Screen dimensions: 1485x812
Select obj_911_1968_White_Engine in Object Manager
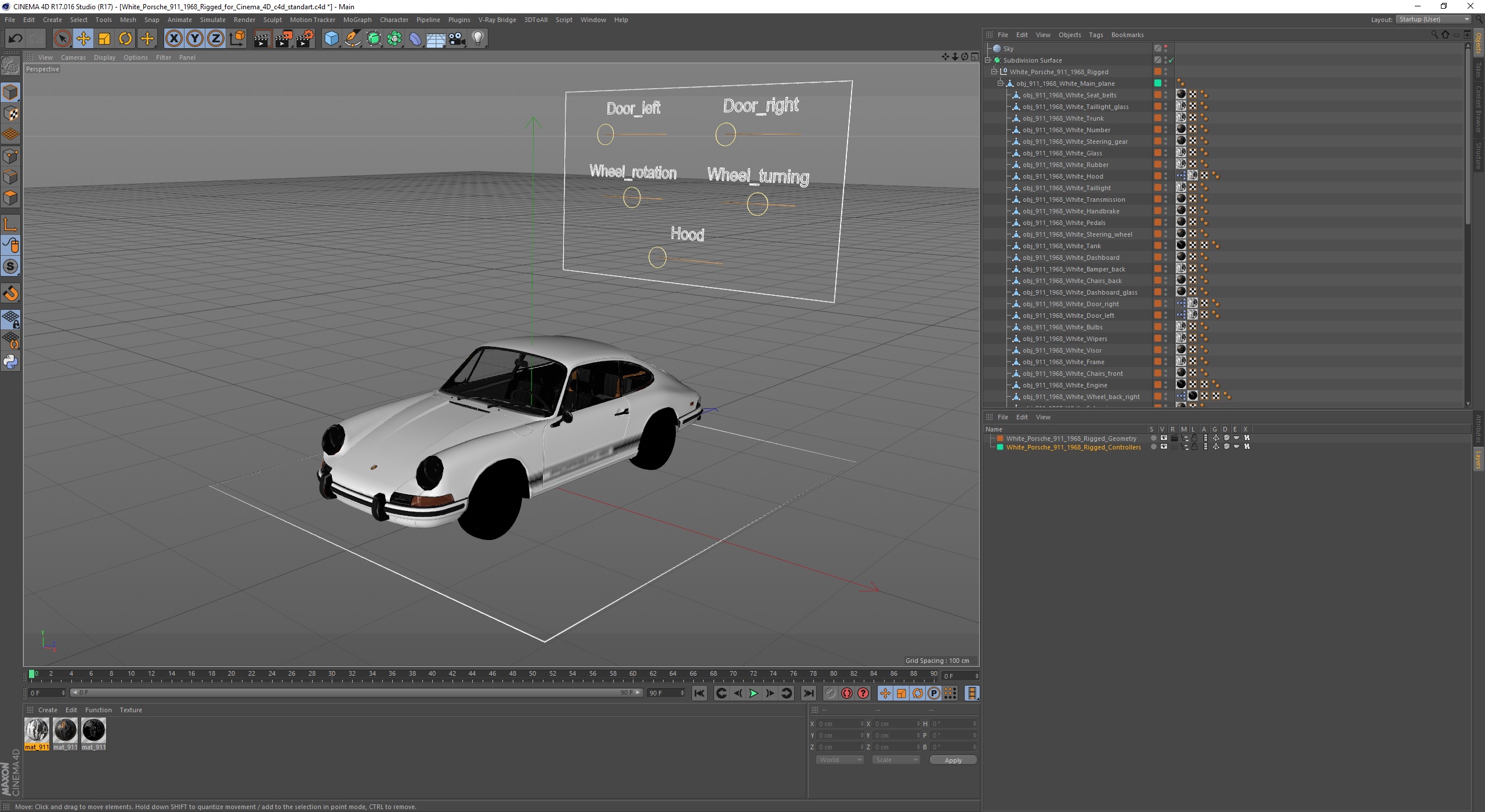1065,385
